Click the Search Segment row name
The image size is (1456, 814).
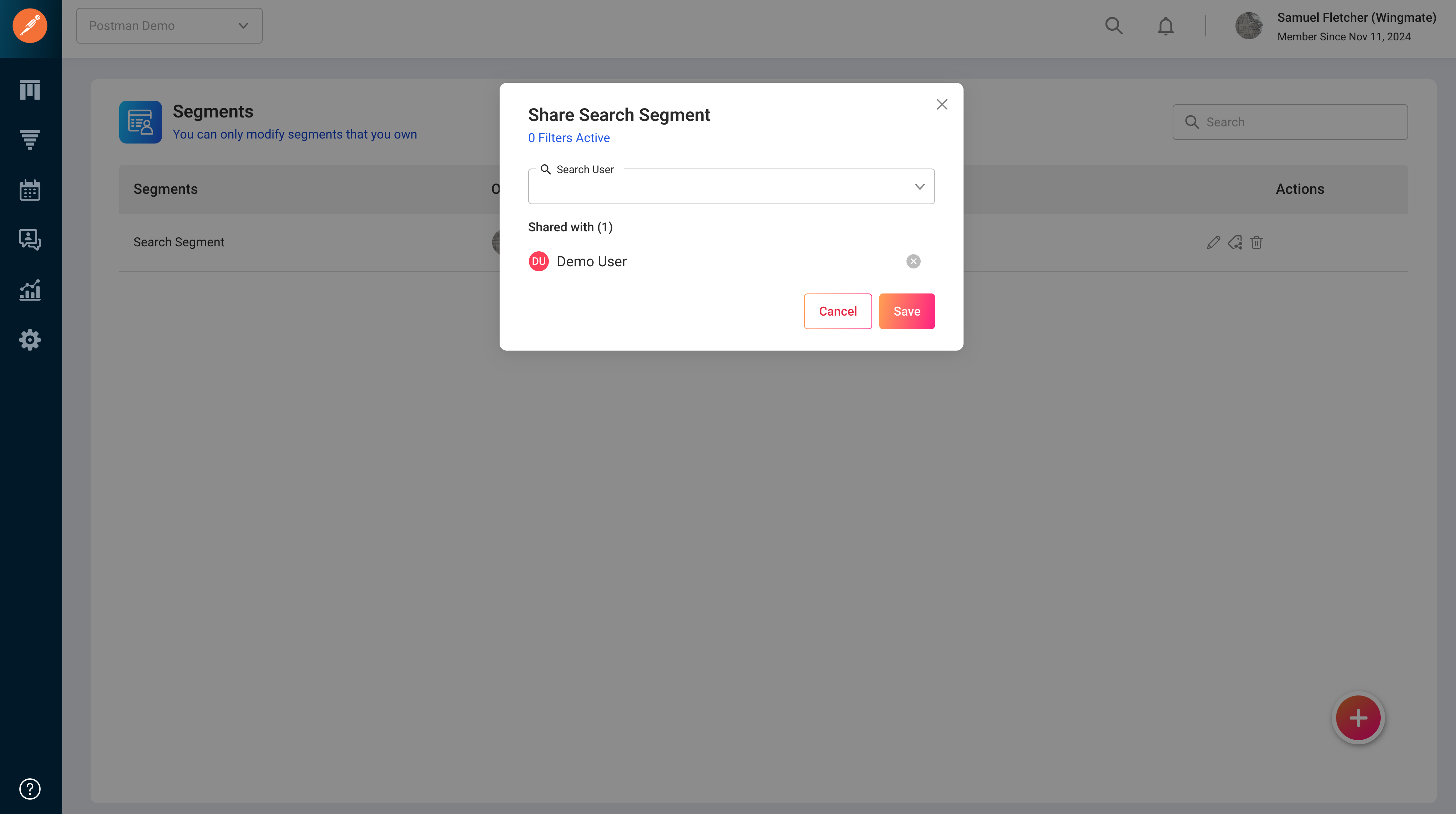point(178,242)
